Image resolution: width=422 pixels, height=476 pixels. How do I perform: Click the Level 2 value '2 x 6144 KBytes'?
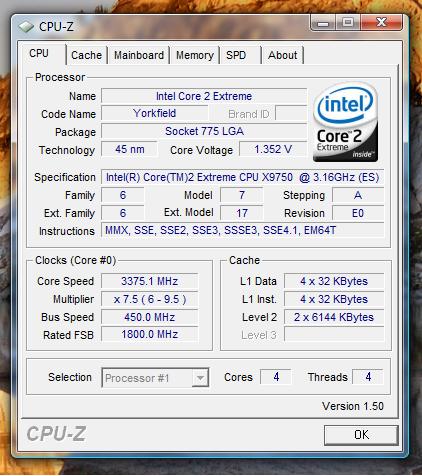[x=334, y=317]
